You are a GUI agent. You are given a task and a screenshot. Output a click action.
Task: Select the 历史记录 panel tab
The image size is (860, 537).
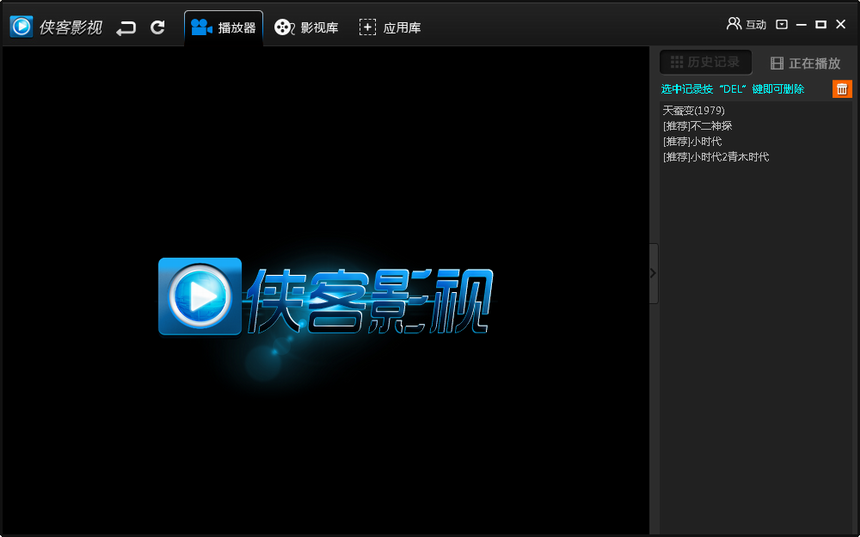tap(706, 62)
